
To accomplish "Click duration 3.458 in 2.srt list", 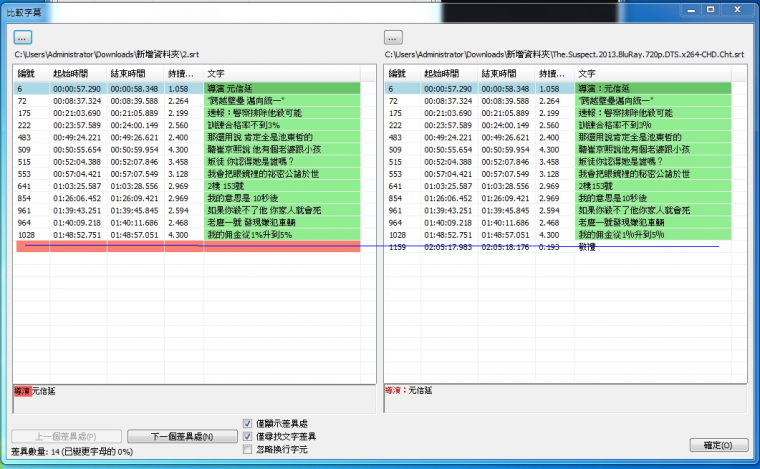I will [x=178, y=161].
